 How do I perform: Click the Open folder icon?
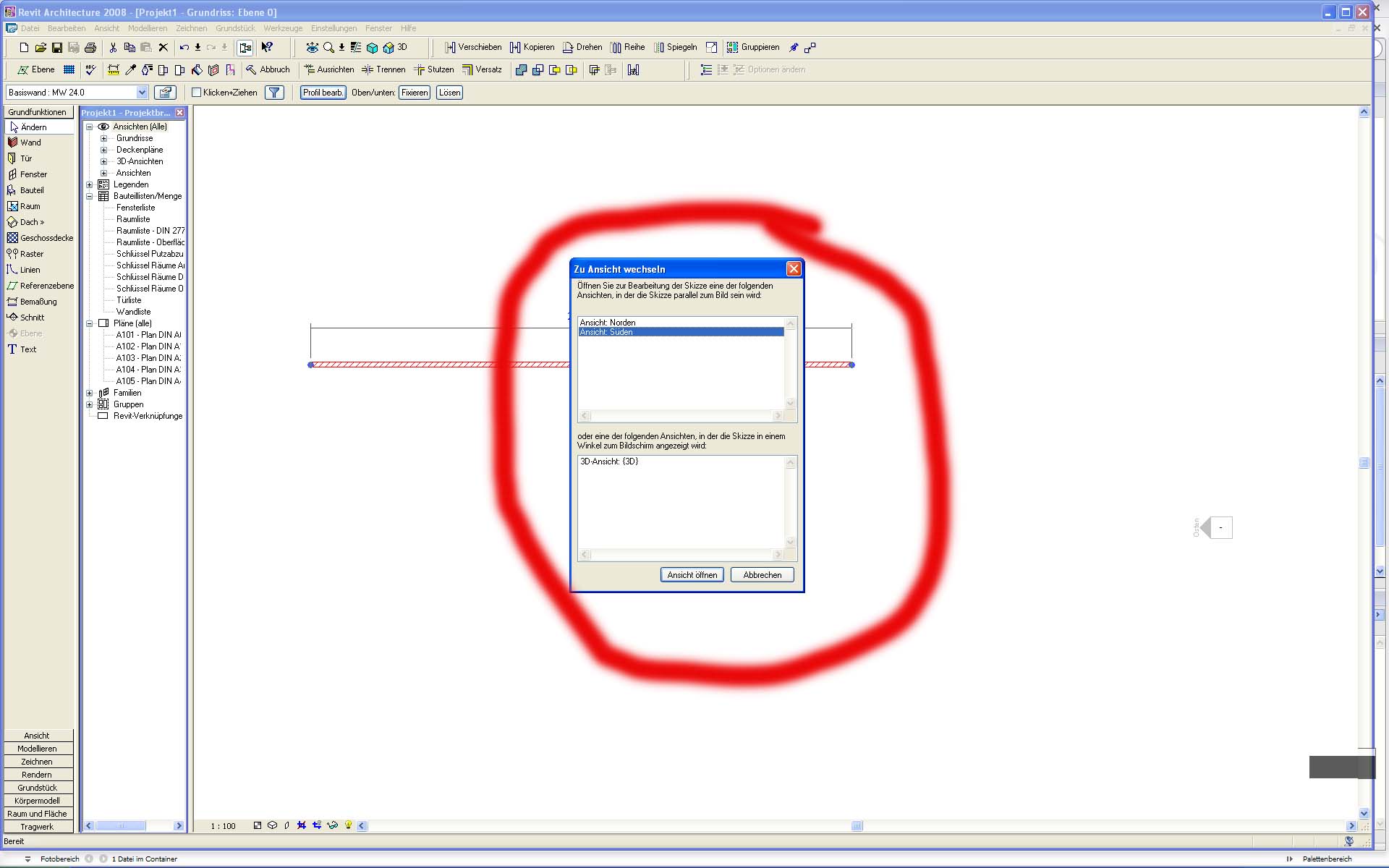pos(41,48)
